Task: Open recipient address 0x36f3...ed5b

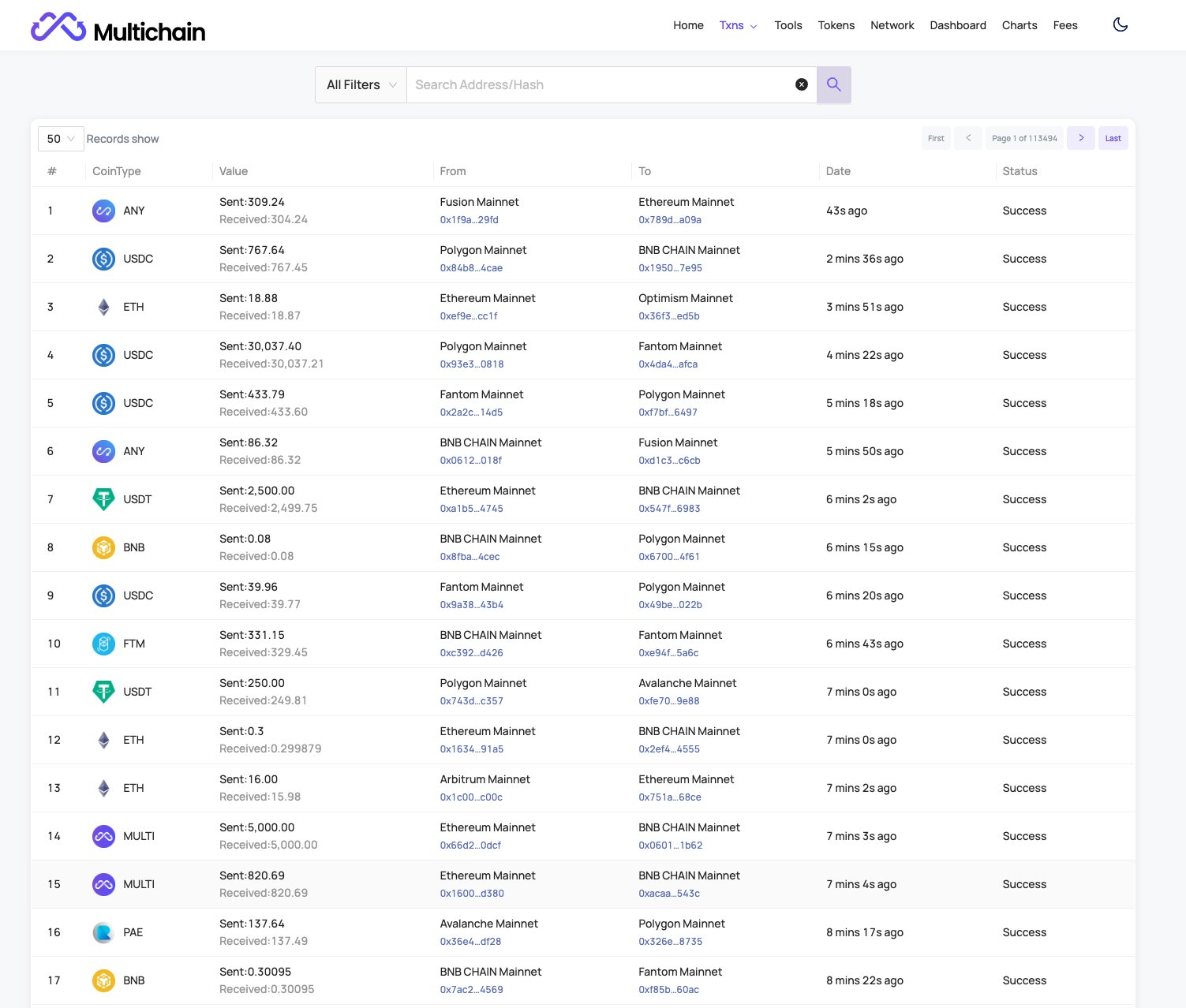Action: pos(669,316)
